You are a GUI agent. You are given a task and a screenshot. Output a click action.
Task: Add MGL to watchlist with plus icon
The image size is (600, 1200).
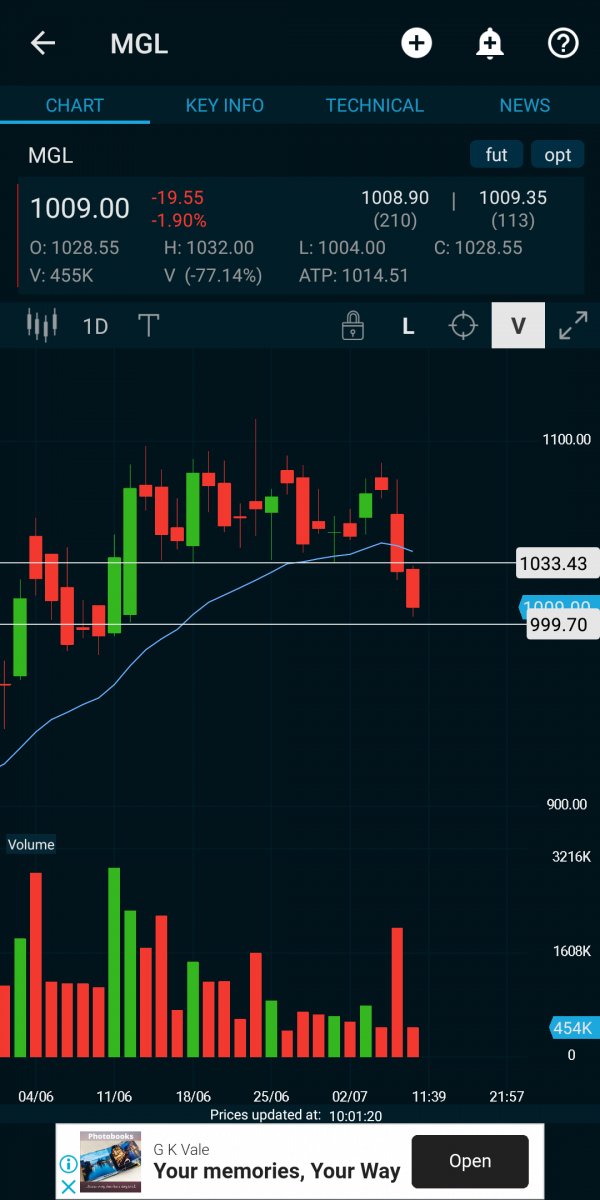click(417, 43)
